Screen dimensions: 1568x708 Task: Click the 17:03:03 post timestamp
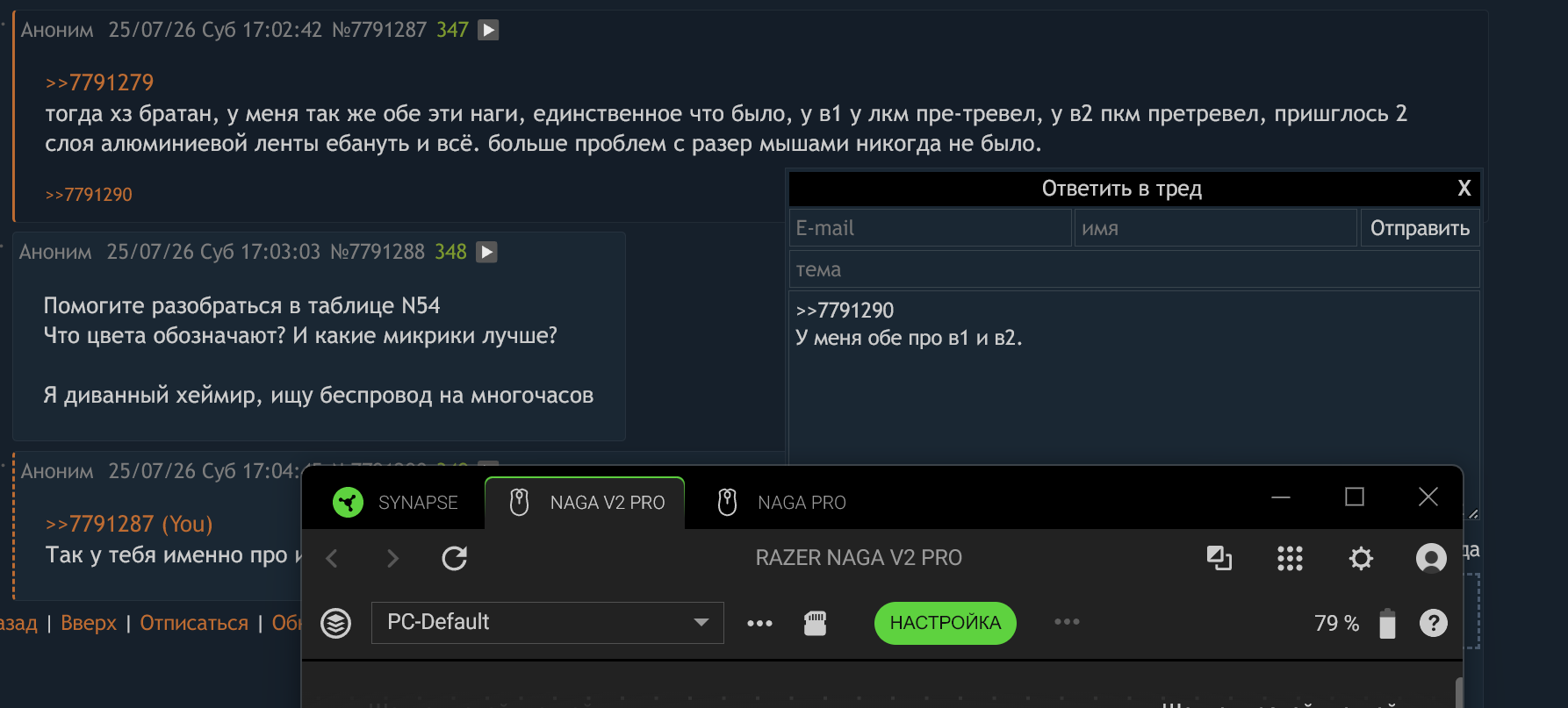point(280,253)
